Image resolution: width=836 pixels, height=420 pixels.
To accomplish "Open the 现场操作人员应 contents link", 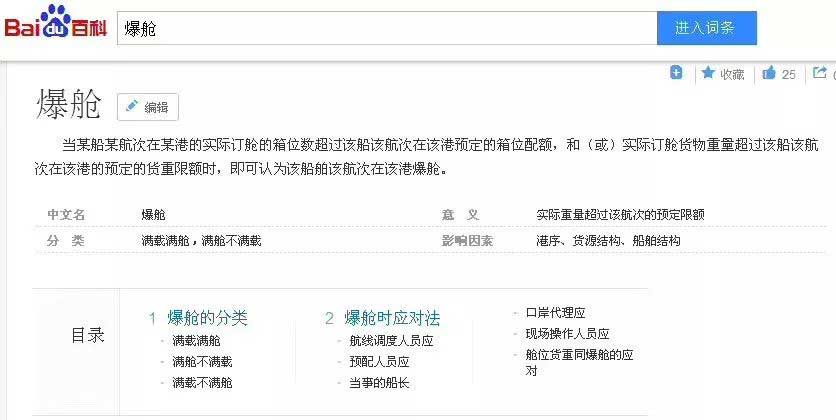I will point(567,334).
